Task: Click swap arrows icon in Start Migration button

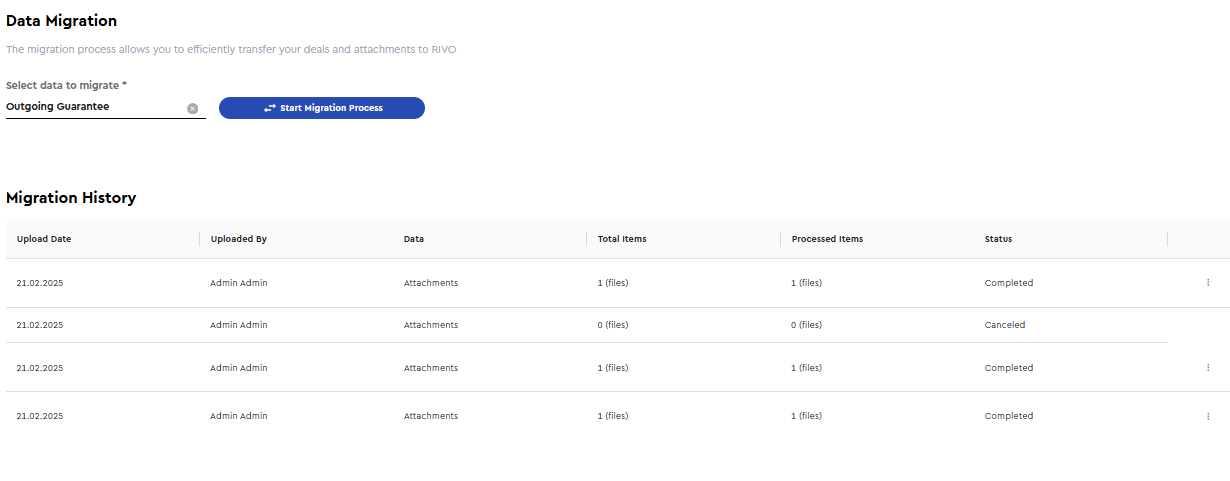Action: [269, 108]
